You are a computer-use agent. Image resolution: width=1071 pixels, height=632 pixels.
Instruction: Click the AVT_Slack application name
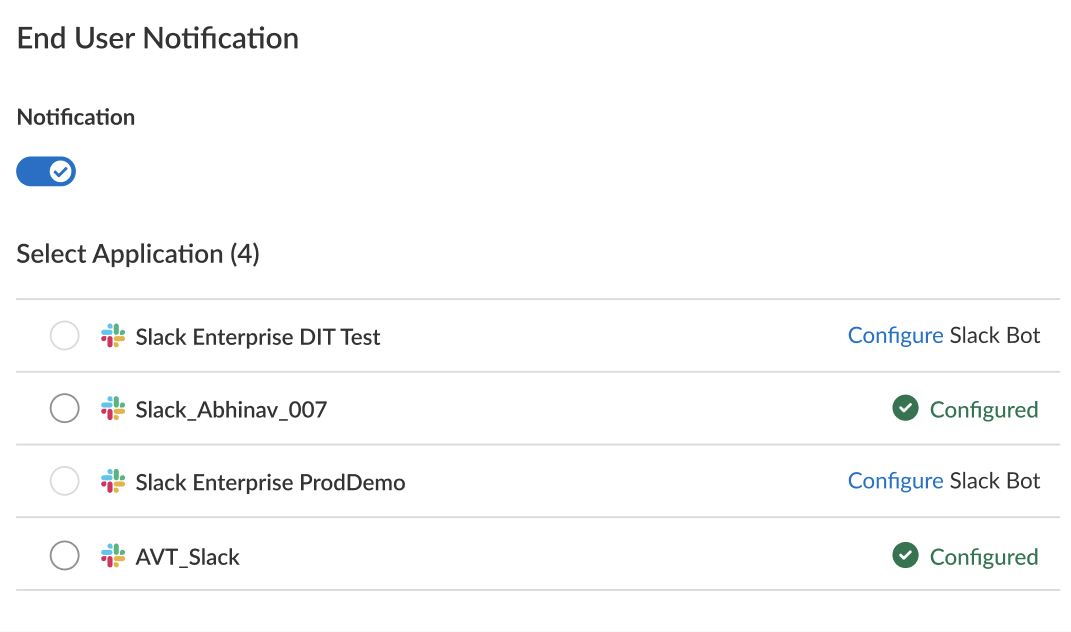[188, 557]
